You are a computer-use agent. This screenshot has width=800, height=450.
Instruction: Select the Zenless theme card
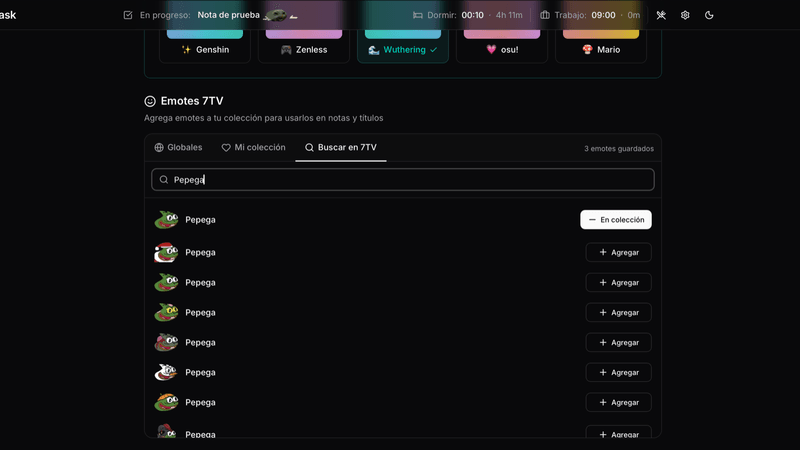tap(304, 46)
